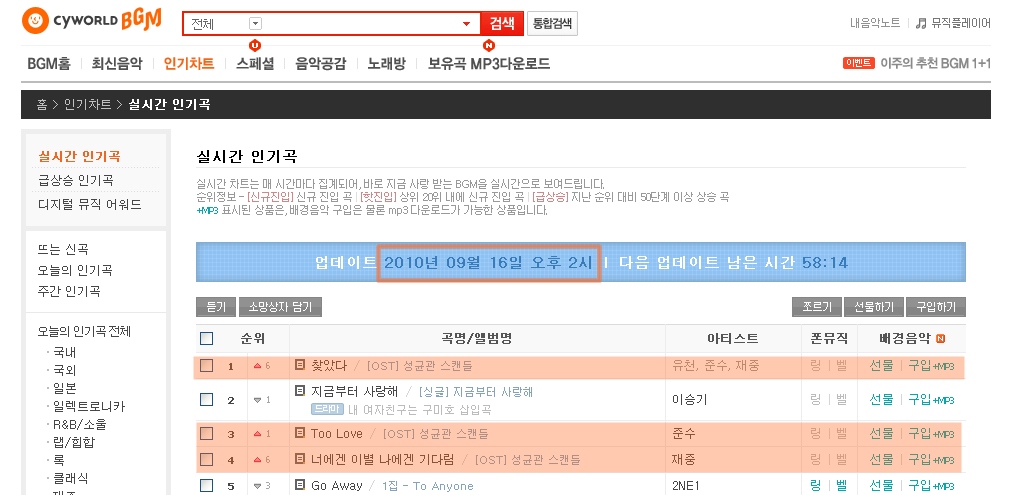Click the 구입하기 button

(x=935, y=307)
